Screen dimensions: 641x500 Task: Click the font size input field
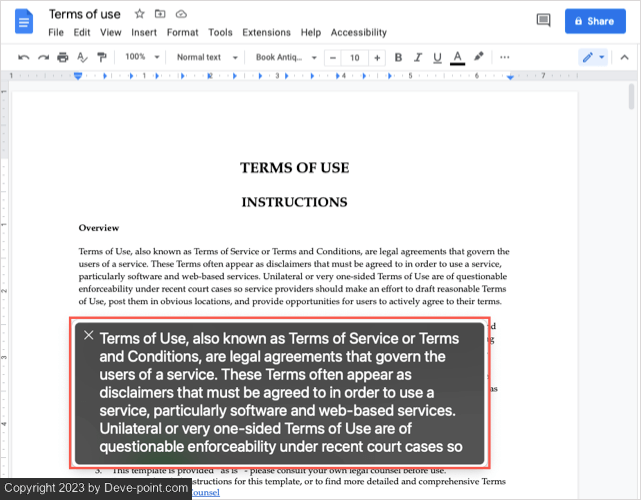(355, 58)
